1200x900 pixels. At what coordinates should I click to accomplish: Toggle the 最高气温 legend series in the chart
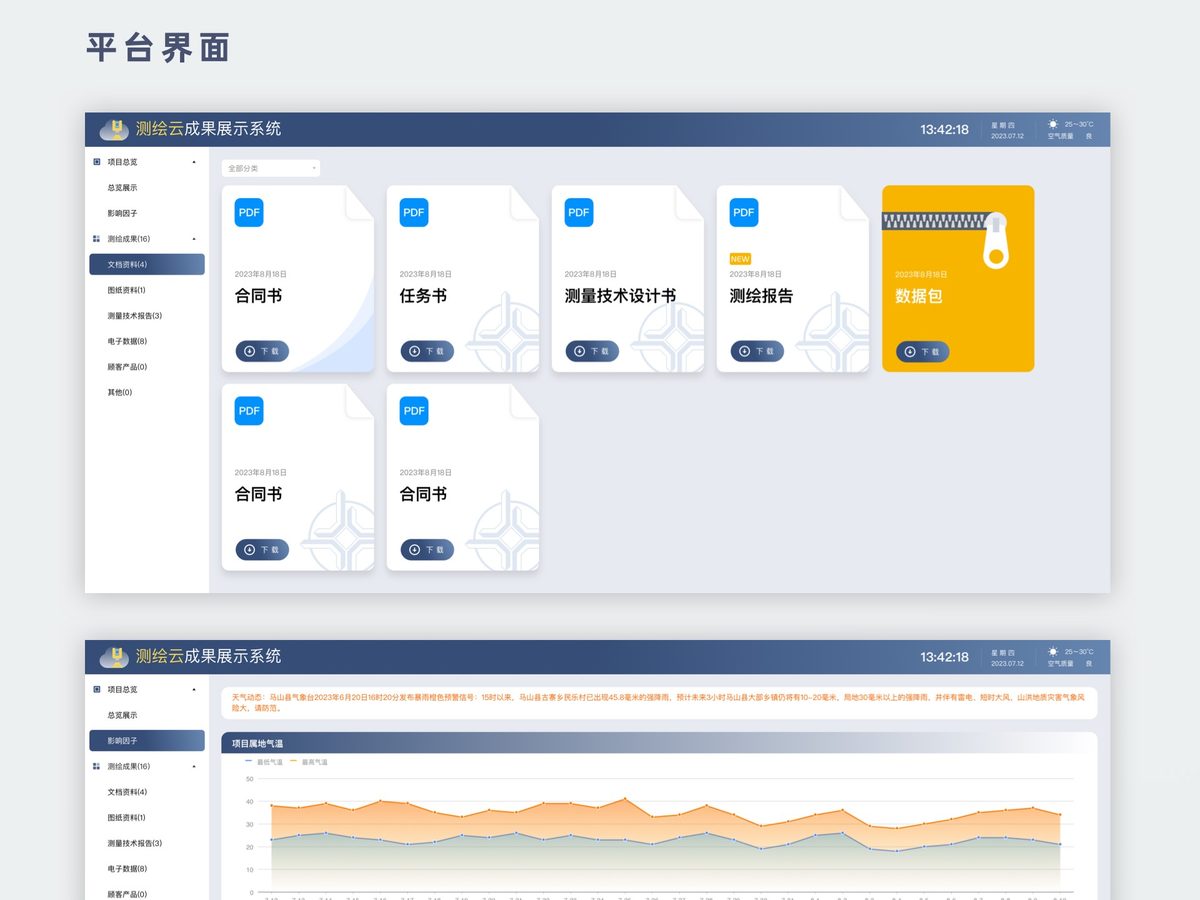click(x=308, y=762)
